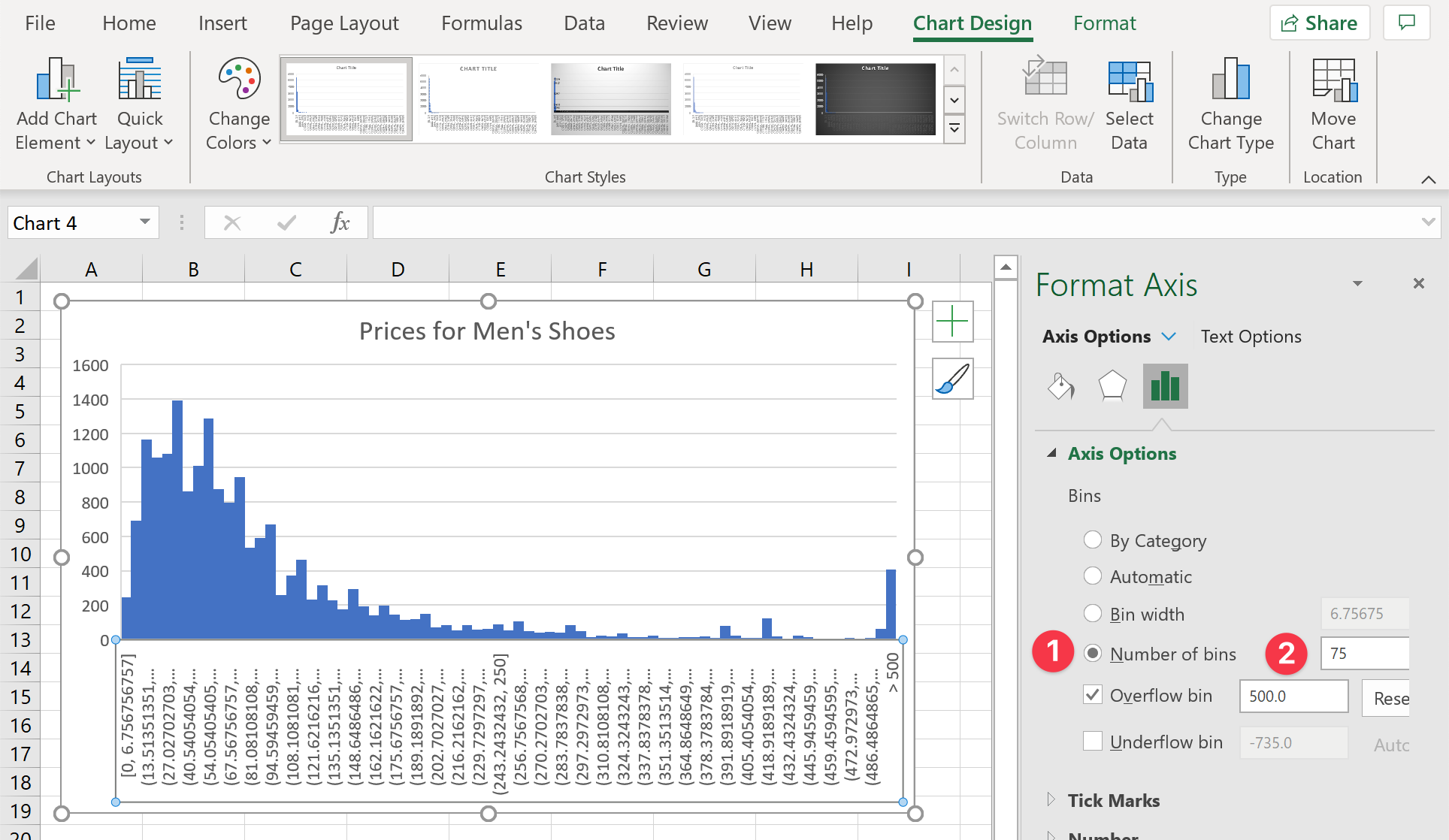Click the Change Chart Type icon
The height and width of the screenshot is (840, 1449).
[1230, 80]
